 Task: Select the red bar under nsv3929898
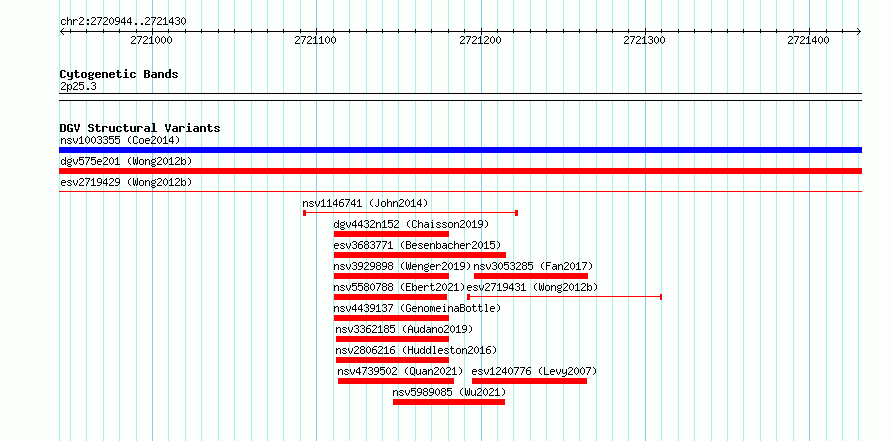[391, 276]
